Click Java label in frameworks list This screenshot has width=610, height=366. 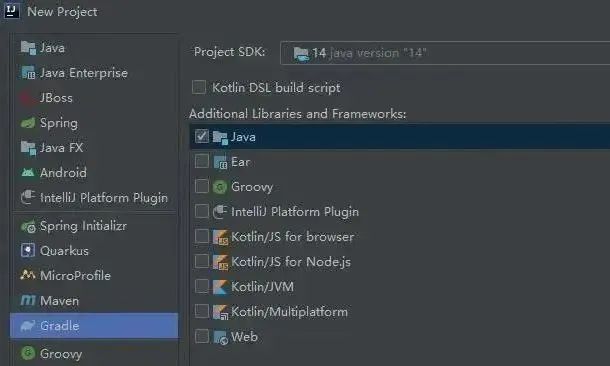(x=243, y=137)
